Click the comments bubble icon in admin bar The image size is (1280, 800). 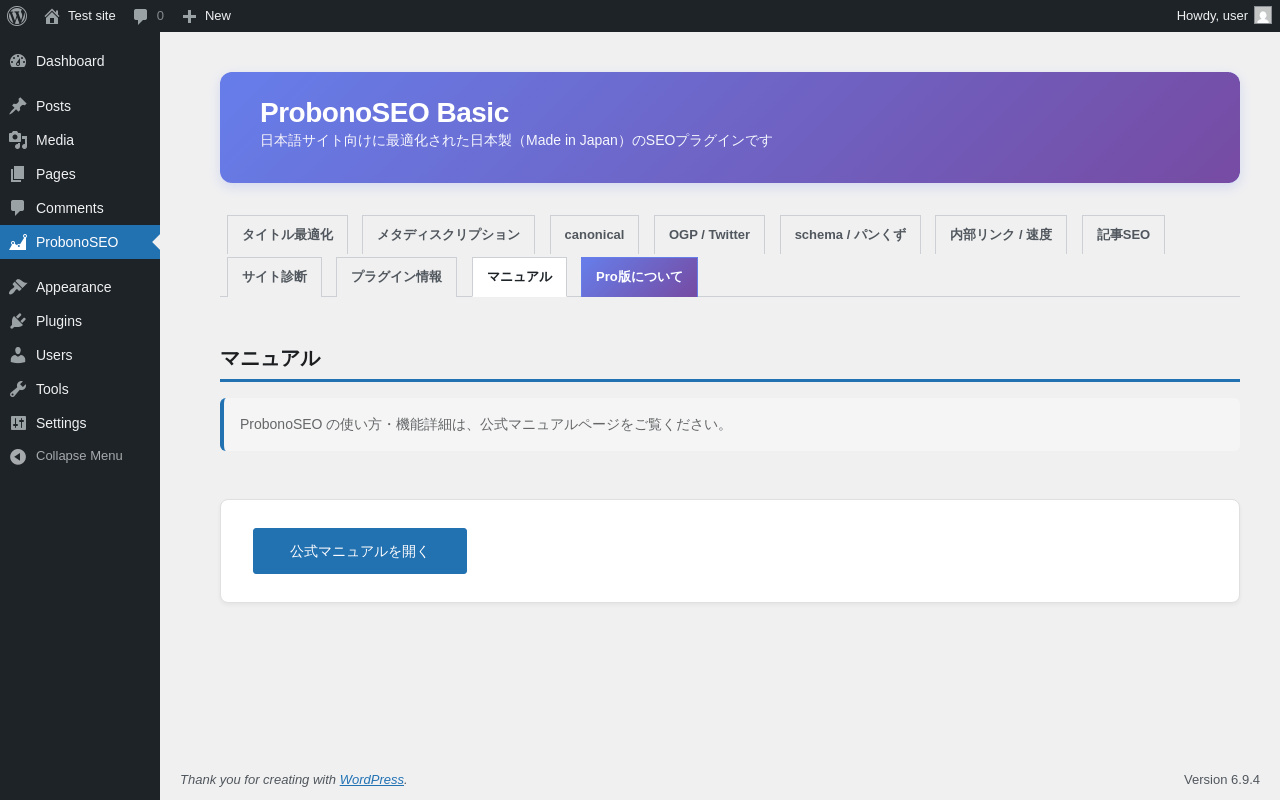[141, 16]
